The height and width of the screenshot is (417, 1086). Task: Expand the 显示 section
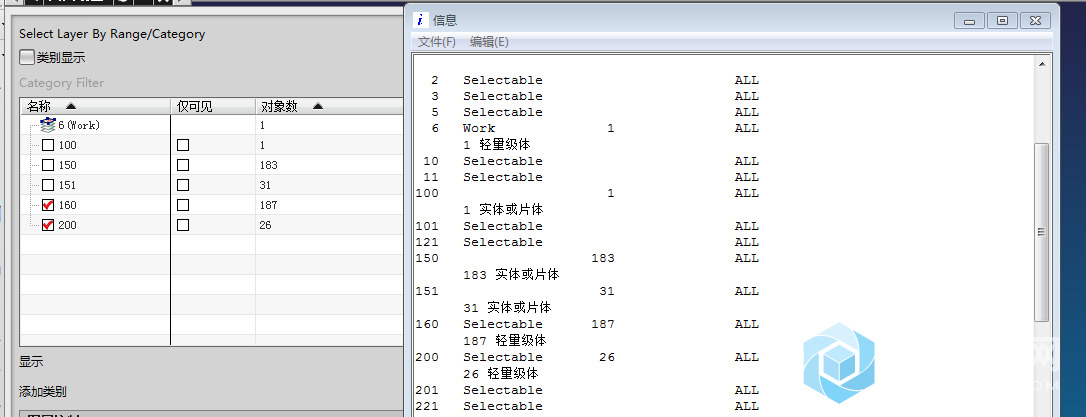pos(31,362)
